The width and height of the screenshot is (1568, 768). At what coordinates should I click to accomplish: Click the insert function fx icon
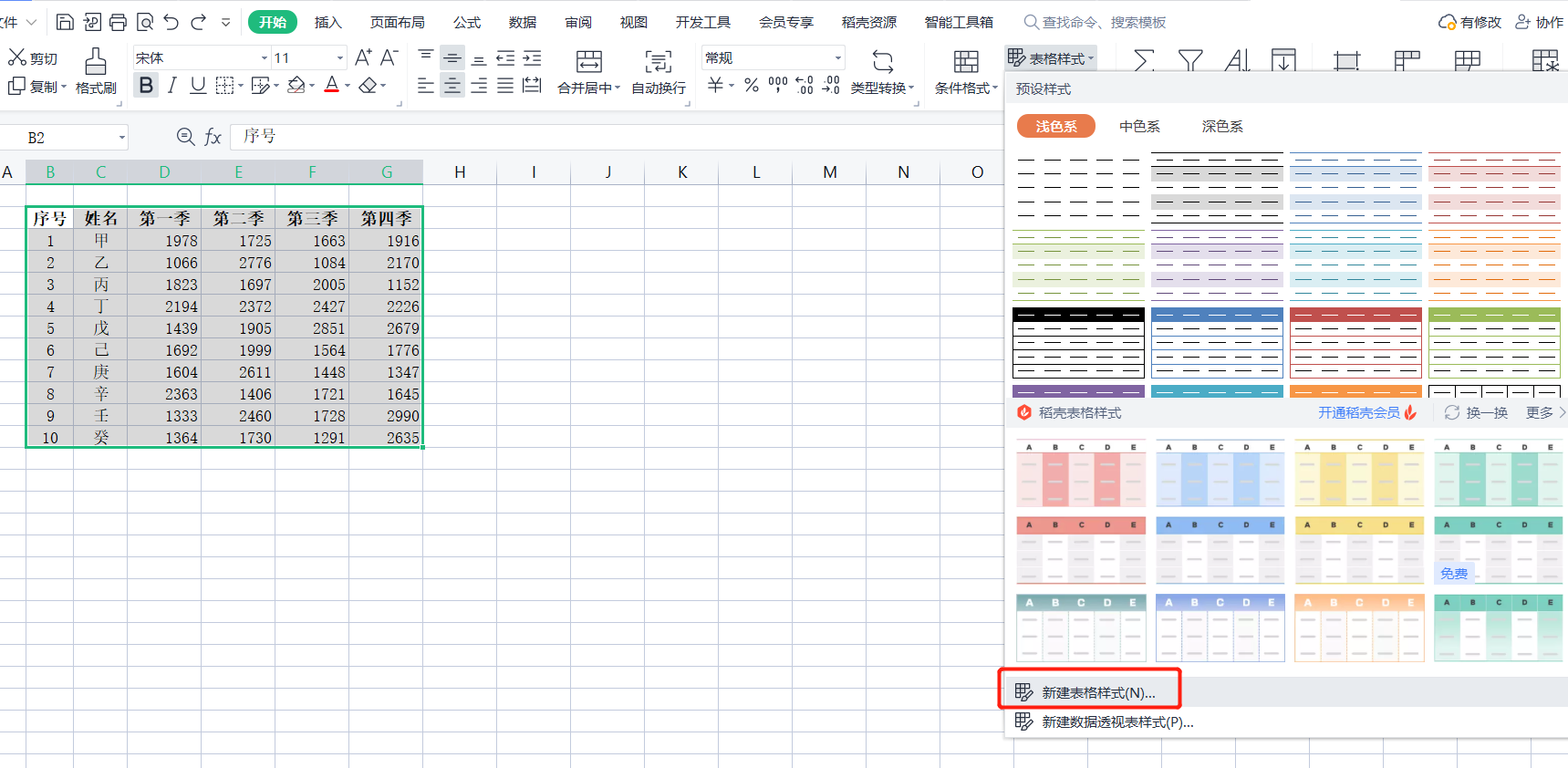tap(213, 137)
